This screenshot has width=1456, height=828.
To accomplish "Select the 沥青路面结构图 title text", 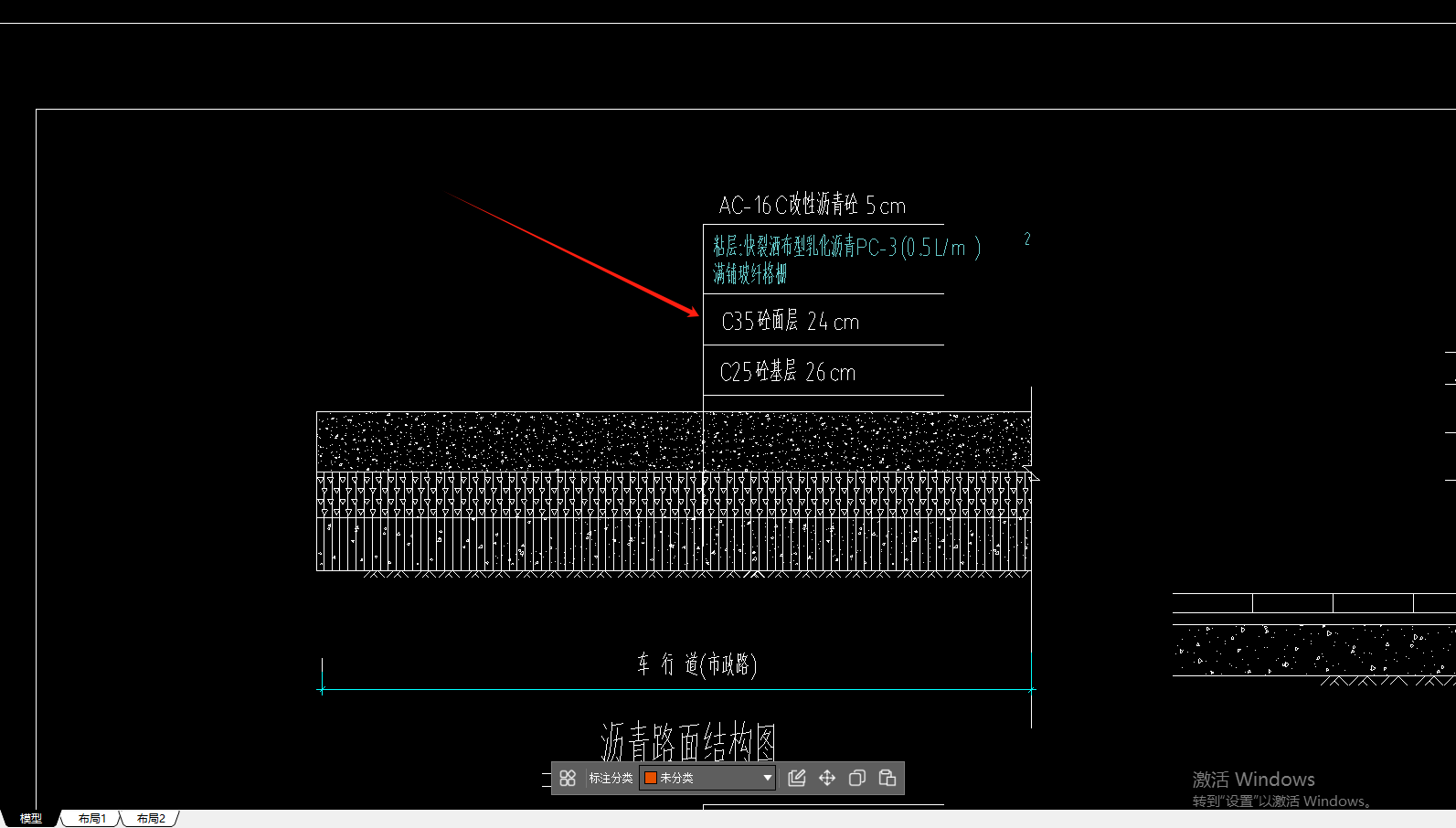I will (688, 741).
